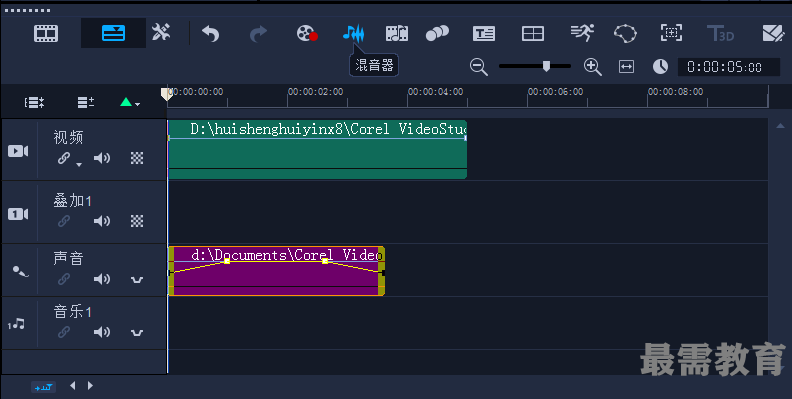Click the project duration clock icon
This screenshot has width=792, height=399.
(x=660, y=67)
